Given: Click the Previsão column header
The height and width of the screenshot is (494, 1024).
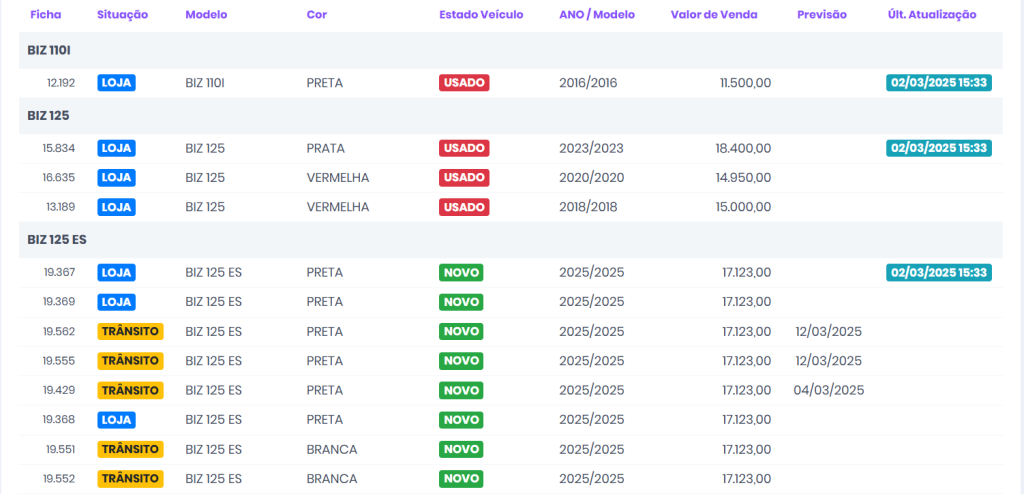Looking at the screenshot, I should [822, 15].
